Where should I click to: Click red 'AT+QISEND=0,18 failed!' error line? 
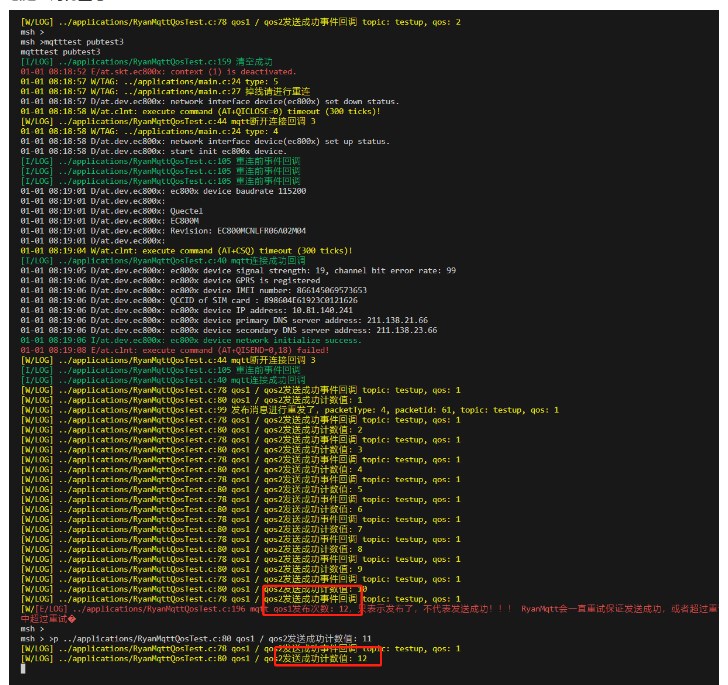click(175, 350)
